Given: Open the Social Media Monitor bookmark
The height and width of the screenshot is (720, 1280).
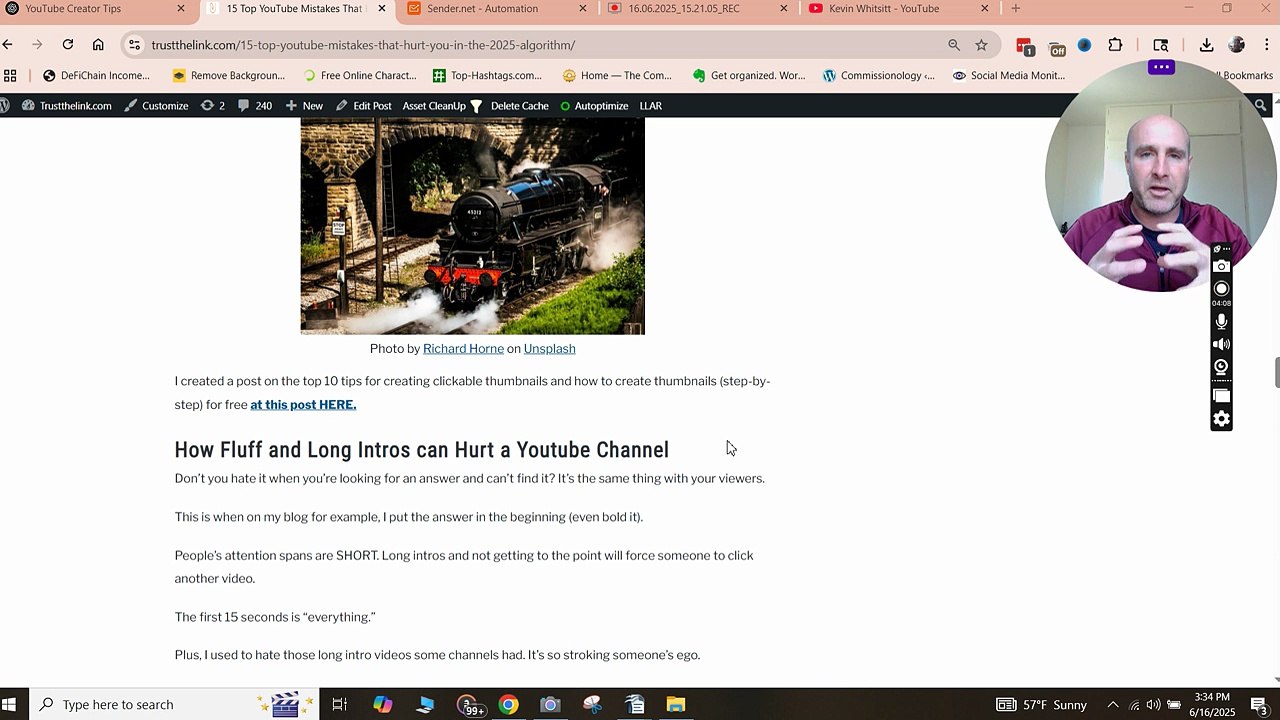Looking at the screenshot, I should point(1008,75).
